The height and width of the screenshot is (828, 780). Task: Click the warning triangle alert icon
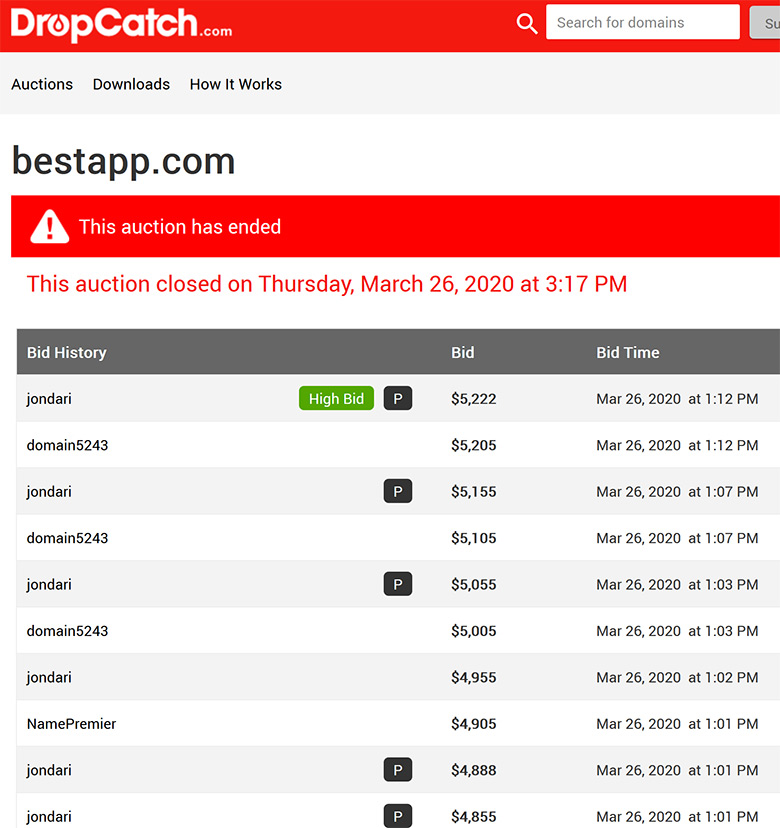pyautogui.click(x=50, y=227)
